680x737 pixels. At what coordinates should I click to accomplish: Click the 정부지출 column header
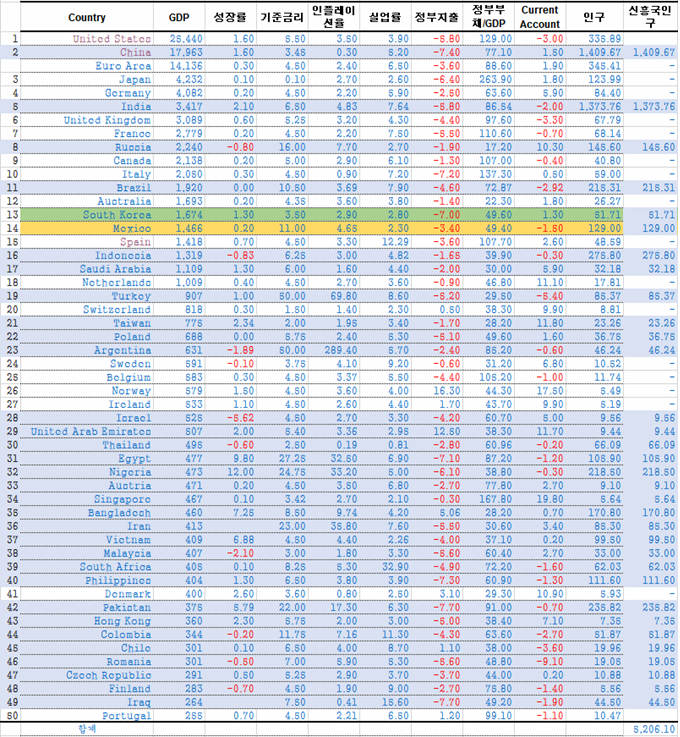click(x=437, y=17)
